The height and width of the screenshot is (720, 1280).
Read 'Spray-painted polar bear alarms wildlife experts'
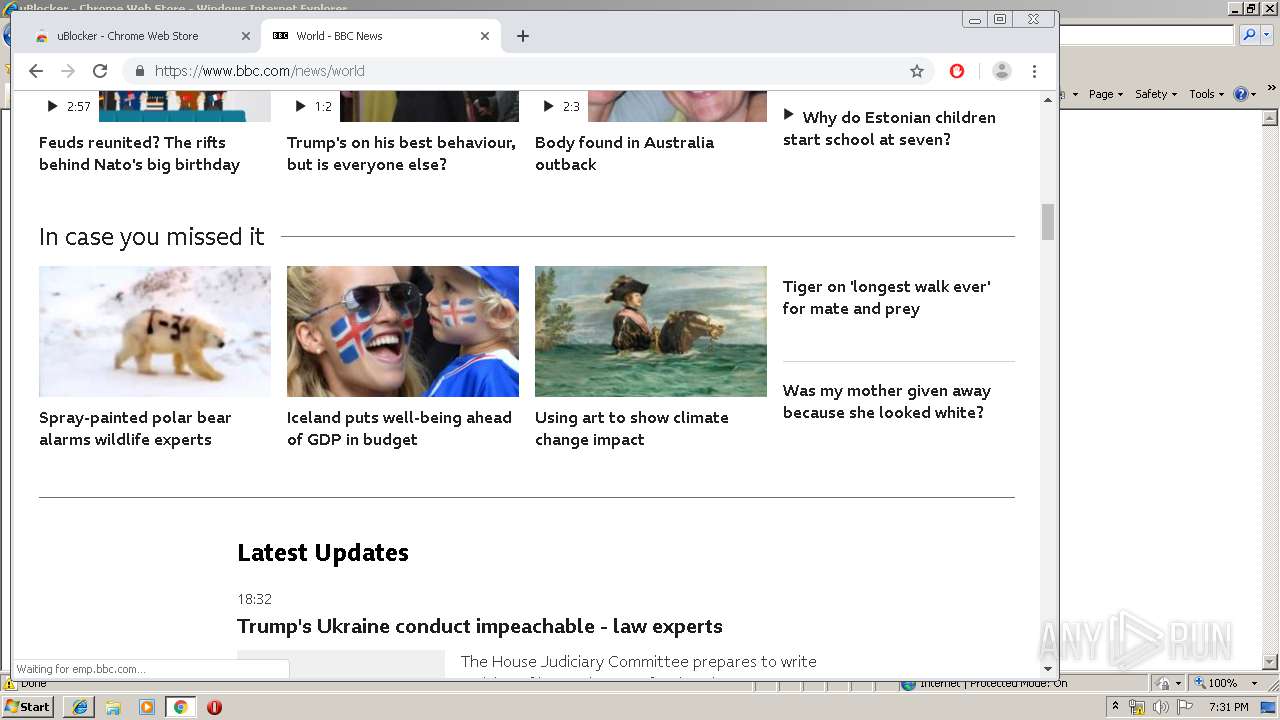(x=135, y=428)
